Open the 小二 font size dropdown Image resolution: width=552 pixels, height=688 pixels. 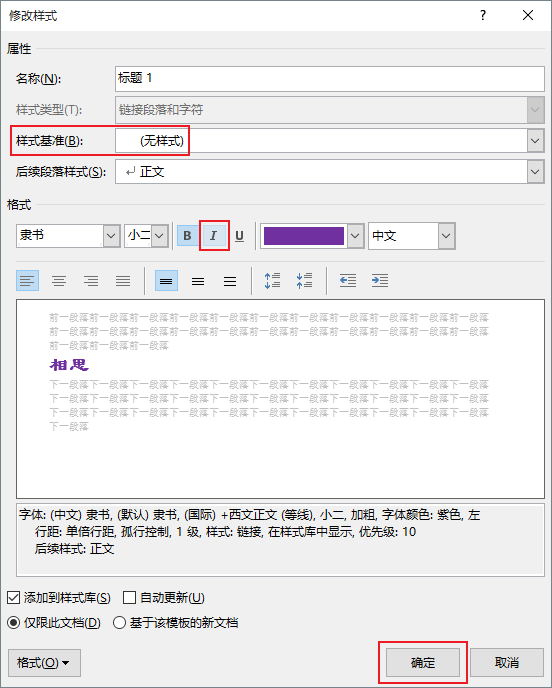(x=160, y=236)
